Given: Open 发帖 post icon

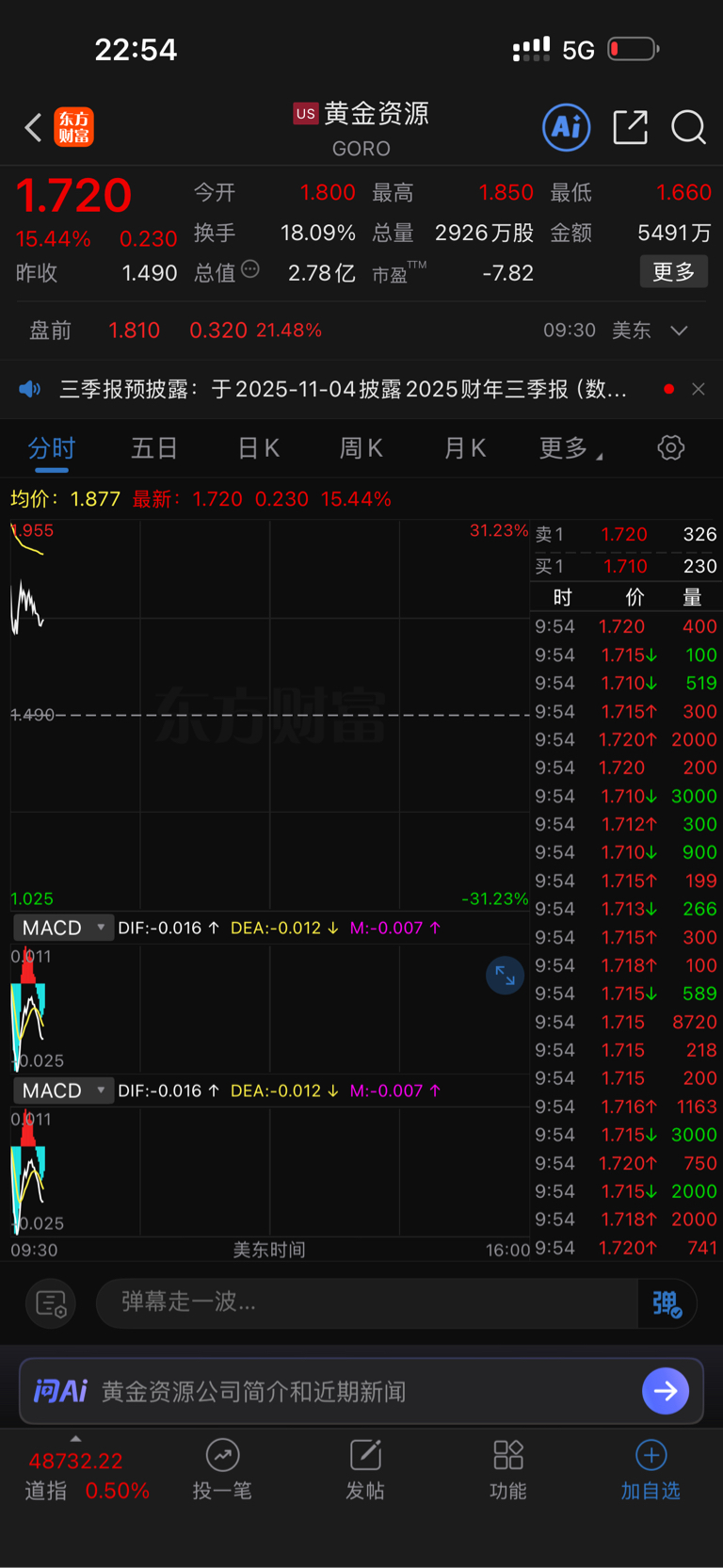Looking at the screenshot, I should point(365,1455).
